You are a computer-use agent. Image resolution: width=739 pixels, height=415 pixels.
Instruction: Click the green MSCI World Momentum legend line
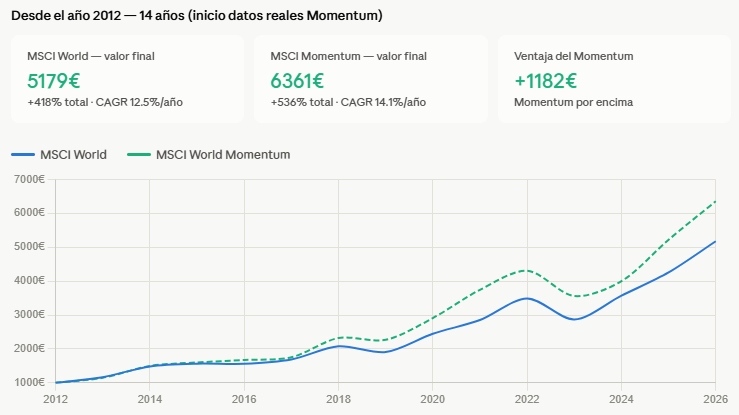[x=139, y=155]
